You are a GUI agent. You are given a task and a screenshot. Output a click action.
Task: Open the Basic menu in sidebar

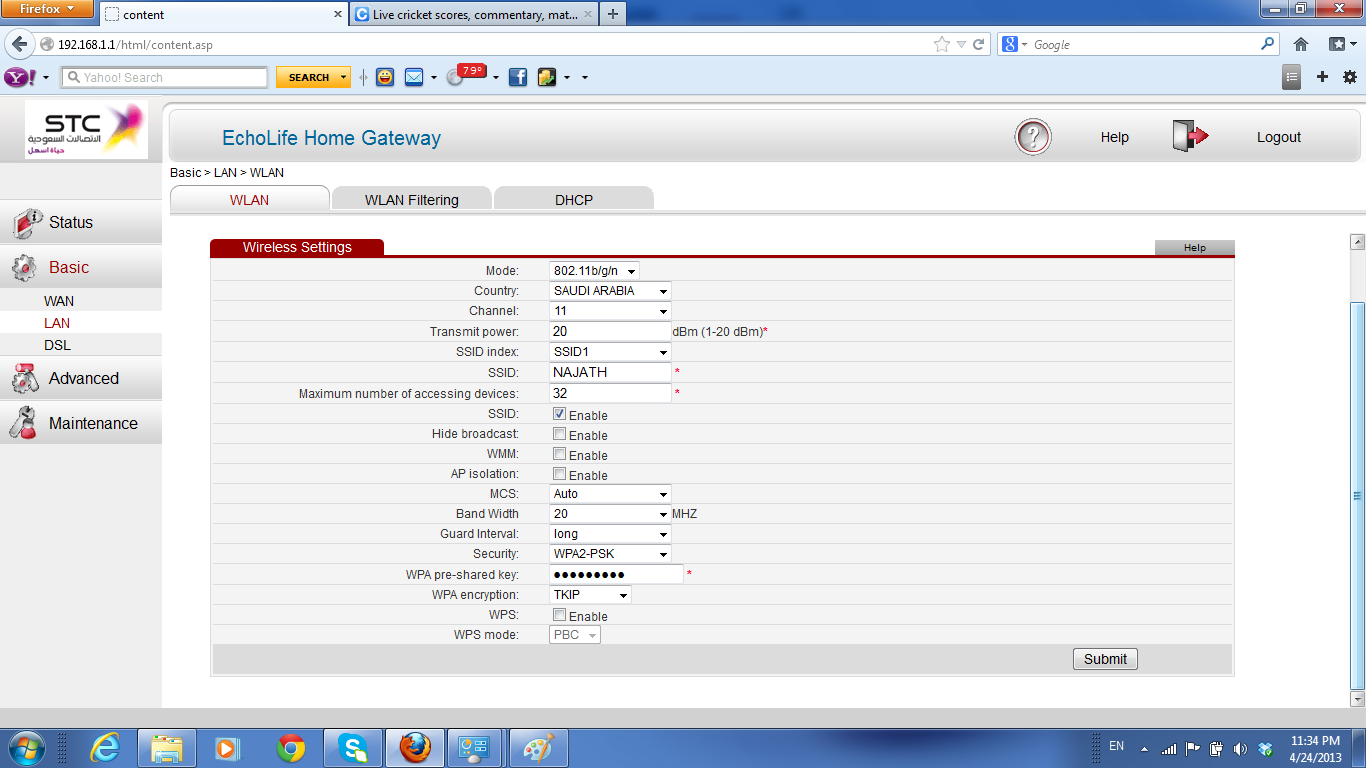[x=81, y=267]
